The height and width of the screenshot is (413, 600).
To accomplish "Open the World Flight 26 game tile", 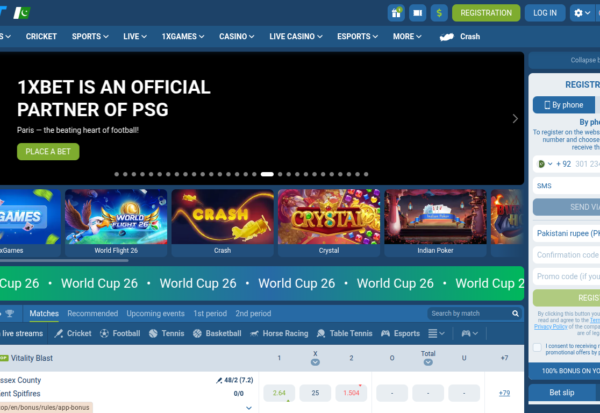I will point(116,222).
